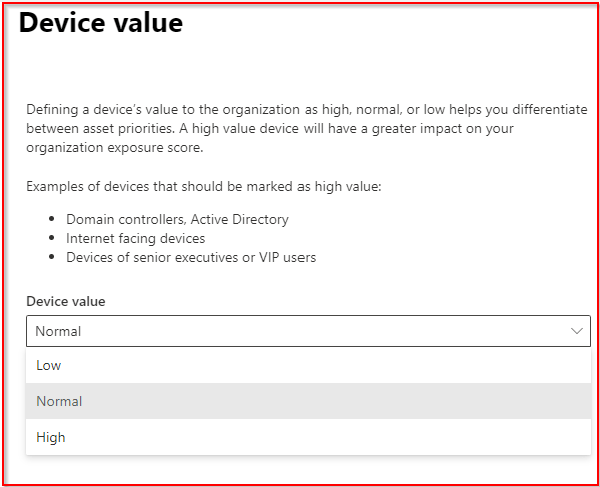Click the small Device value field label

65,301
